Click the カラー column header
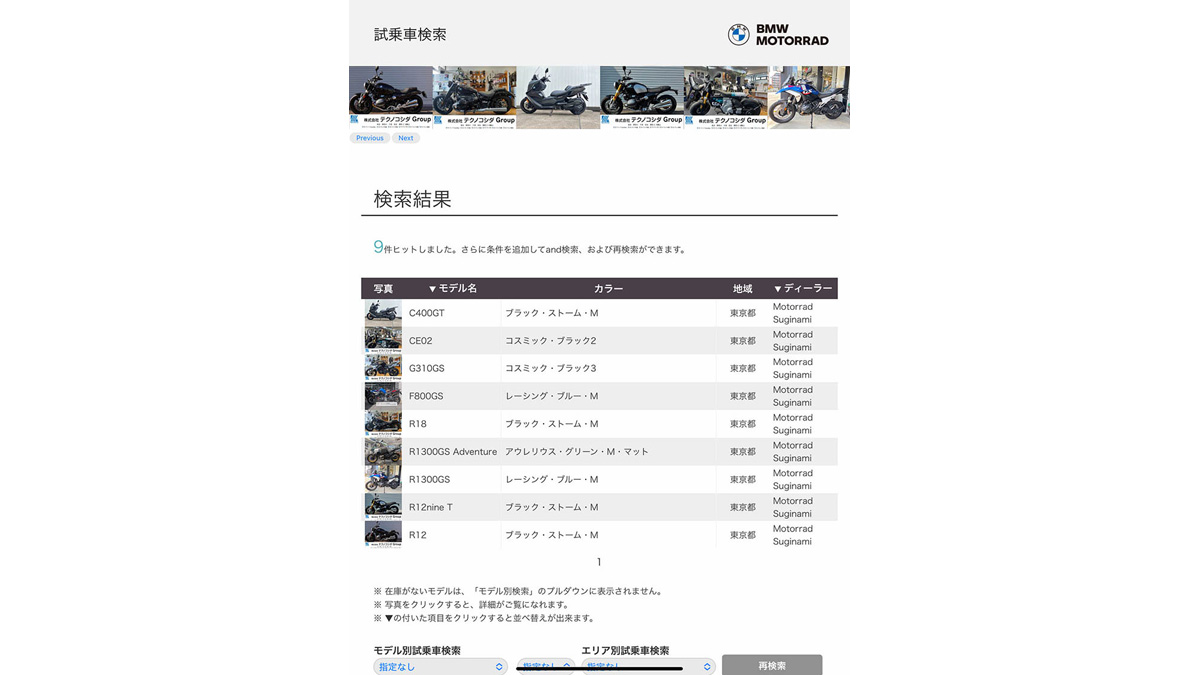This screenshot has width=1200, height=675. coord(608,289)
